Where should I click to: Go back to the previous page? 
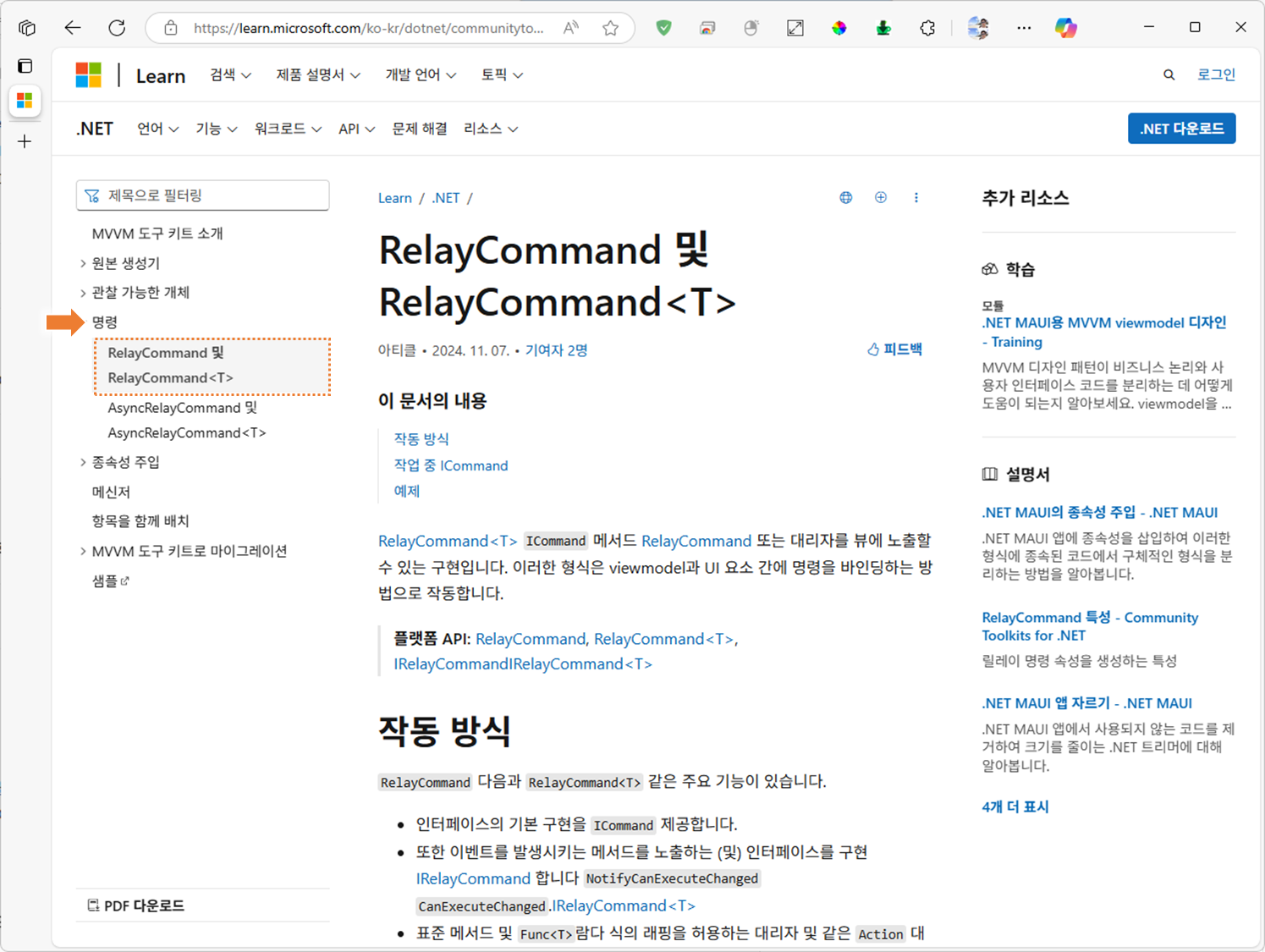(73, 28)
